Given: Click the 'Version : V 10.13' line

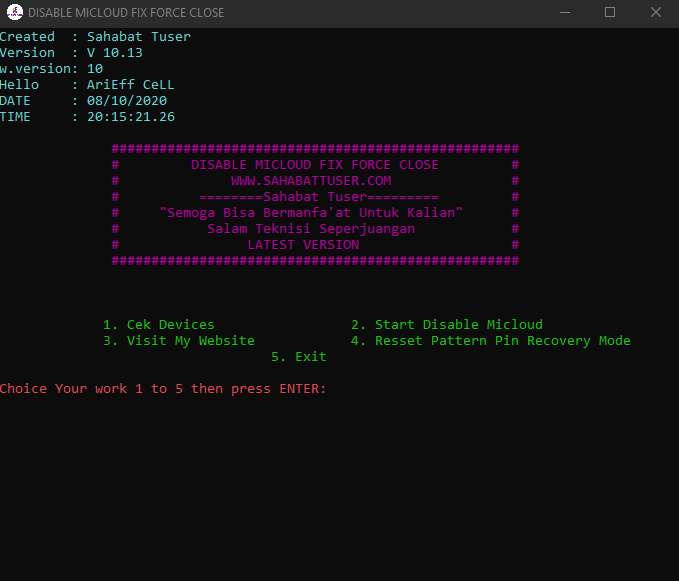Looking at the screenshot, I should click(71, 53).
